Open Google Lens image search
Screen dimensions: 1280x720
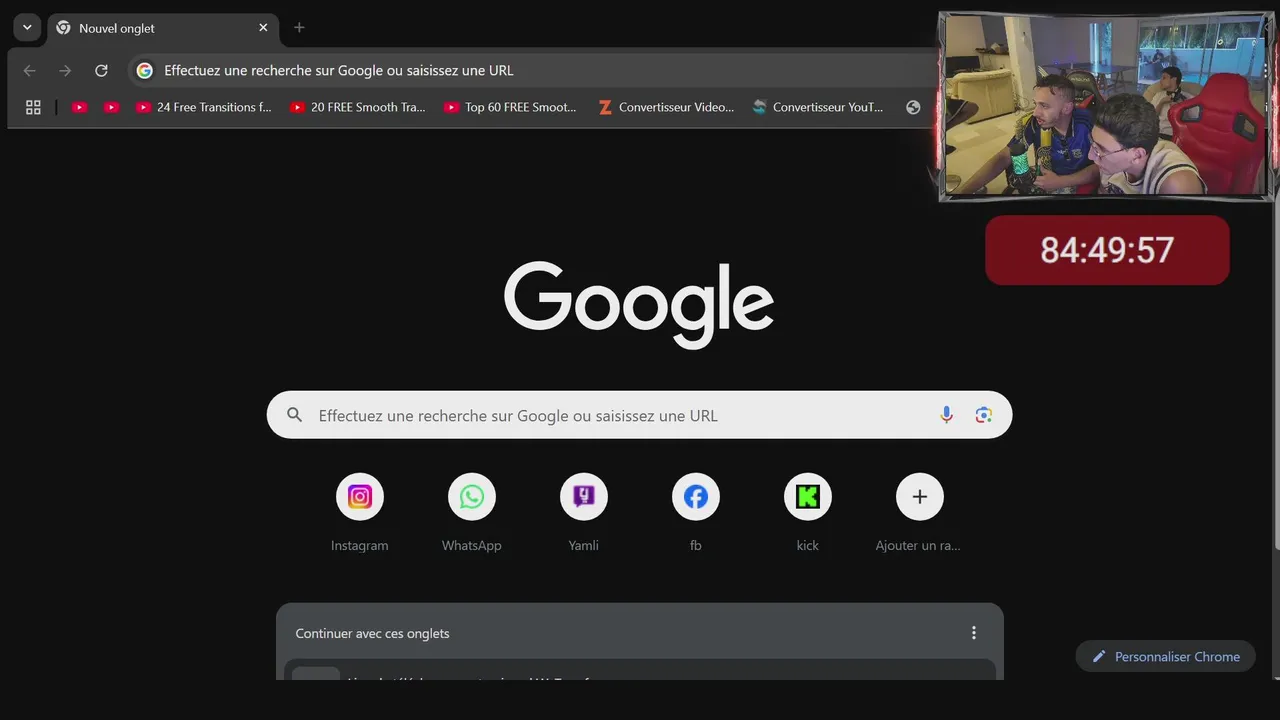click(x=984, y=415)
